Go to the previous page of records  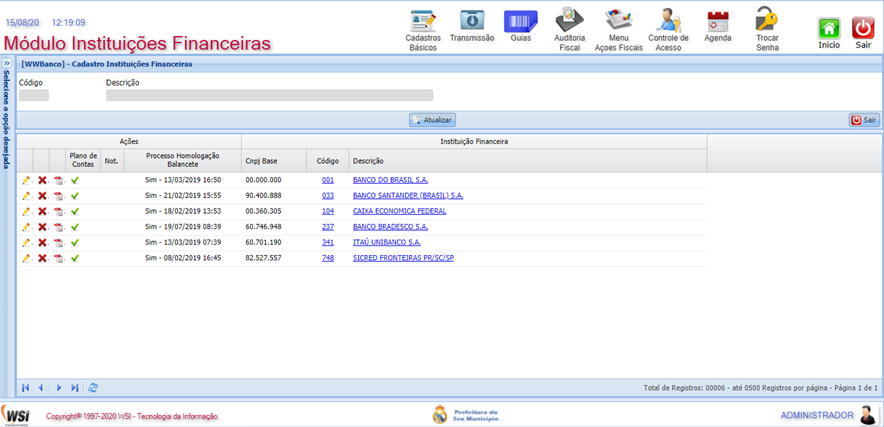[x=41, y=388]
